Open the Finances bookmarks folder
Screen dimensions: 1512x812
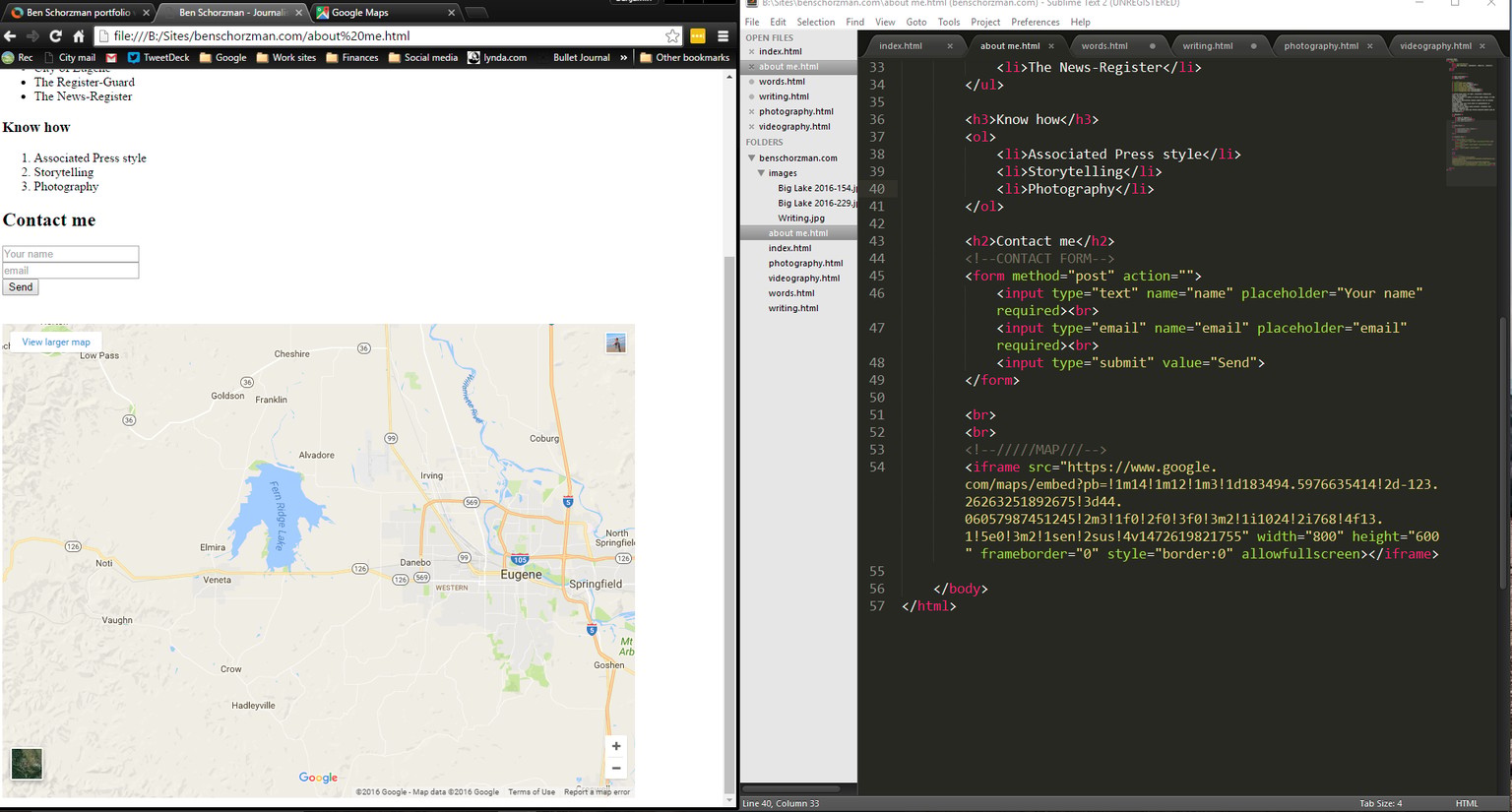351,57
